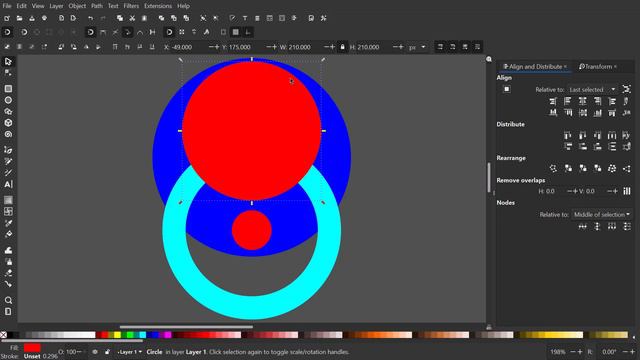Open document via folder icon
The image size is (640, 360).
point(19,18)
